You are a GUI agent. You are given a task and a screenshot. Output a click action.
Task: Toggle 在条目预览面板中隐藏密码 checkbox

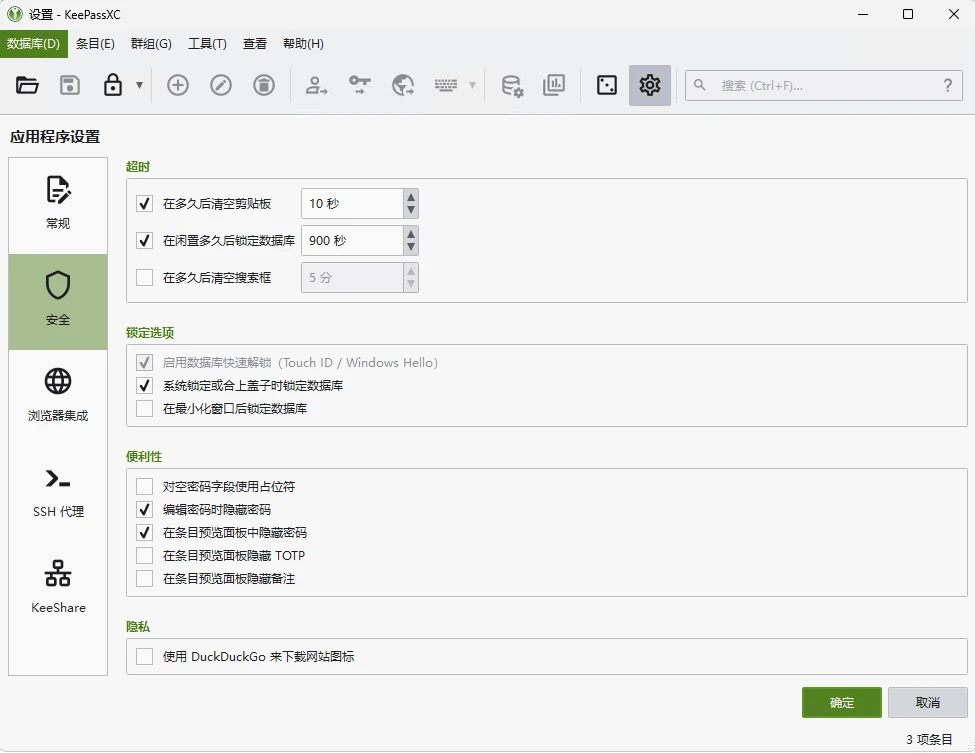[x=144, y=533]
